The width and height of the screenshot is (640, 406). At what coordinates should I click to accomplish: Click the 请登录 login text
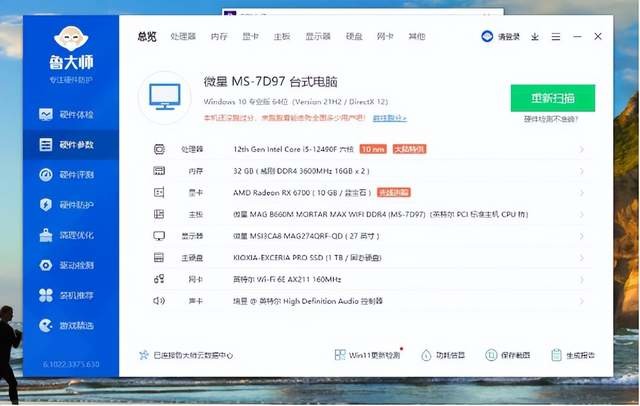(509, 37)
